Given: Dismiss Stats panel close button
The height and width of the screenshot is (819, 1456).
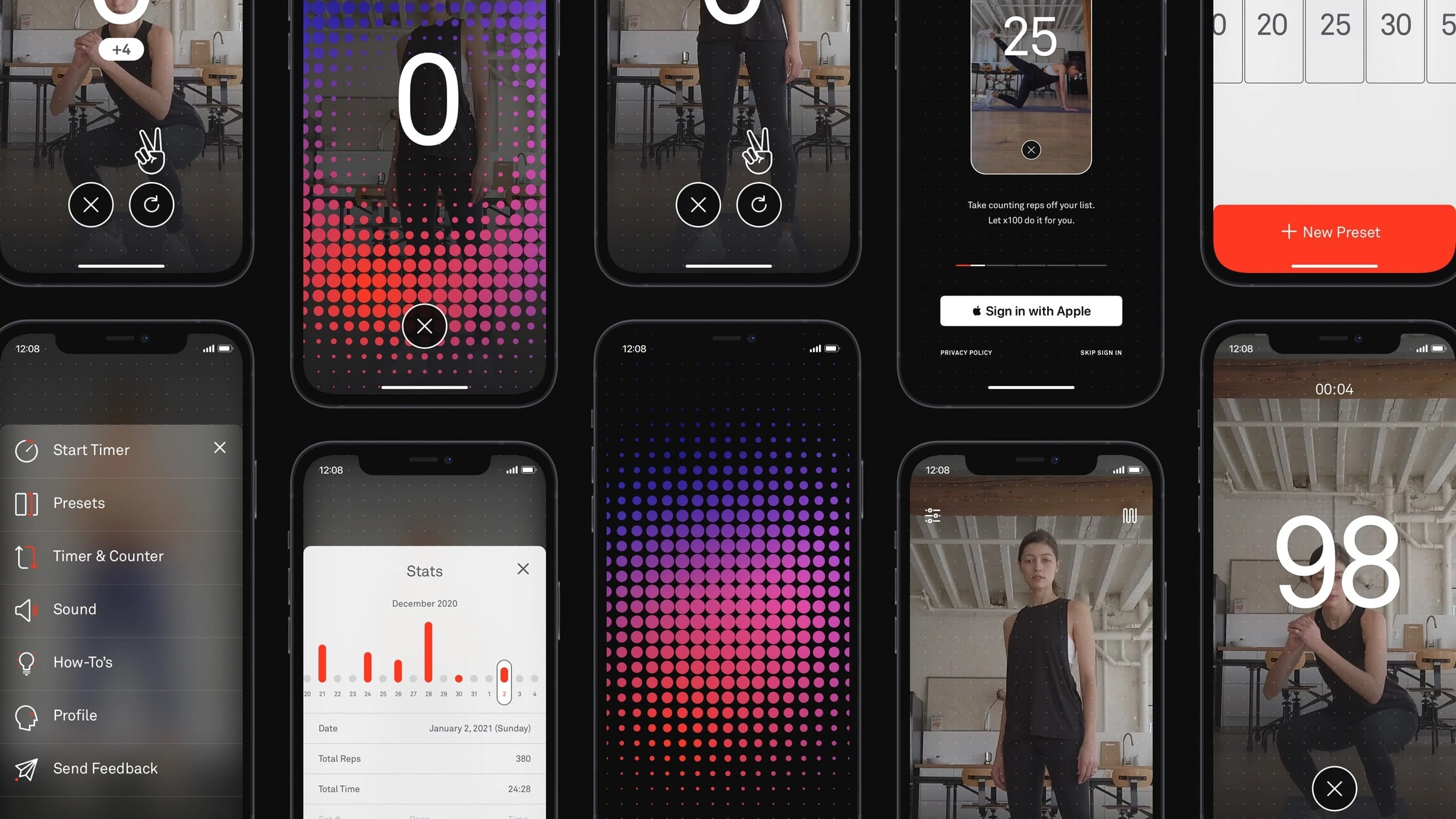Looking at the screenshot, I should pyautogui.click(x=521, y=570).
